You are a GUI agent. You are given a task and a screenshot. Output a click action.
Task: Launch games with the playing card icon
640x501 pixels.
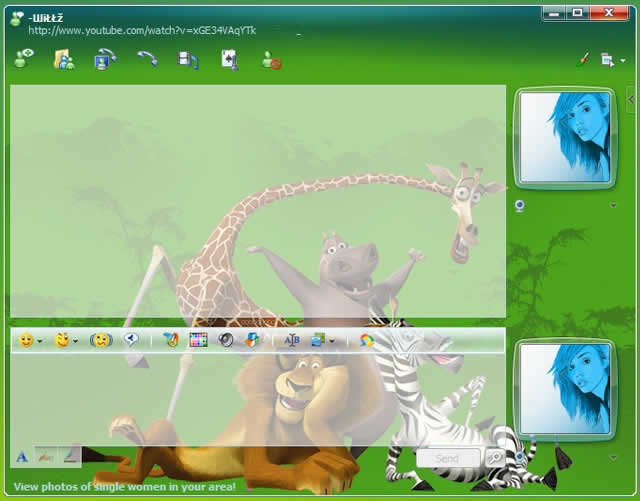(229, 60)
